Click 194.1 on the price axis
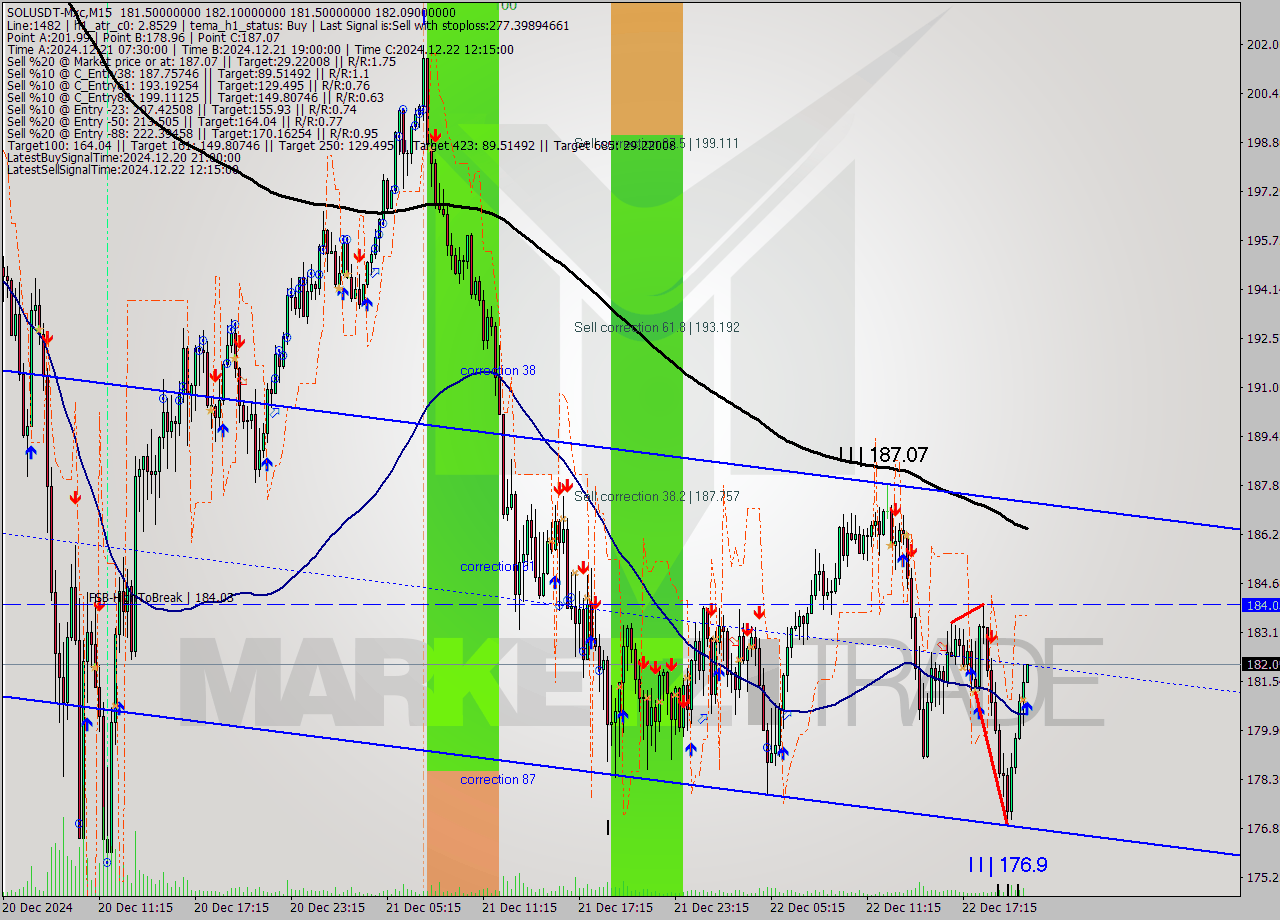Image resolution: width=1280 pixels, height=920 pixels. [x=1262, y=289]
